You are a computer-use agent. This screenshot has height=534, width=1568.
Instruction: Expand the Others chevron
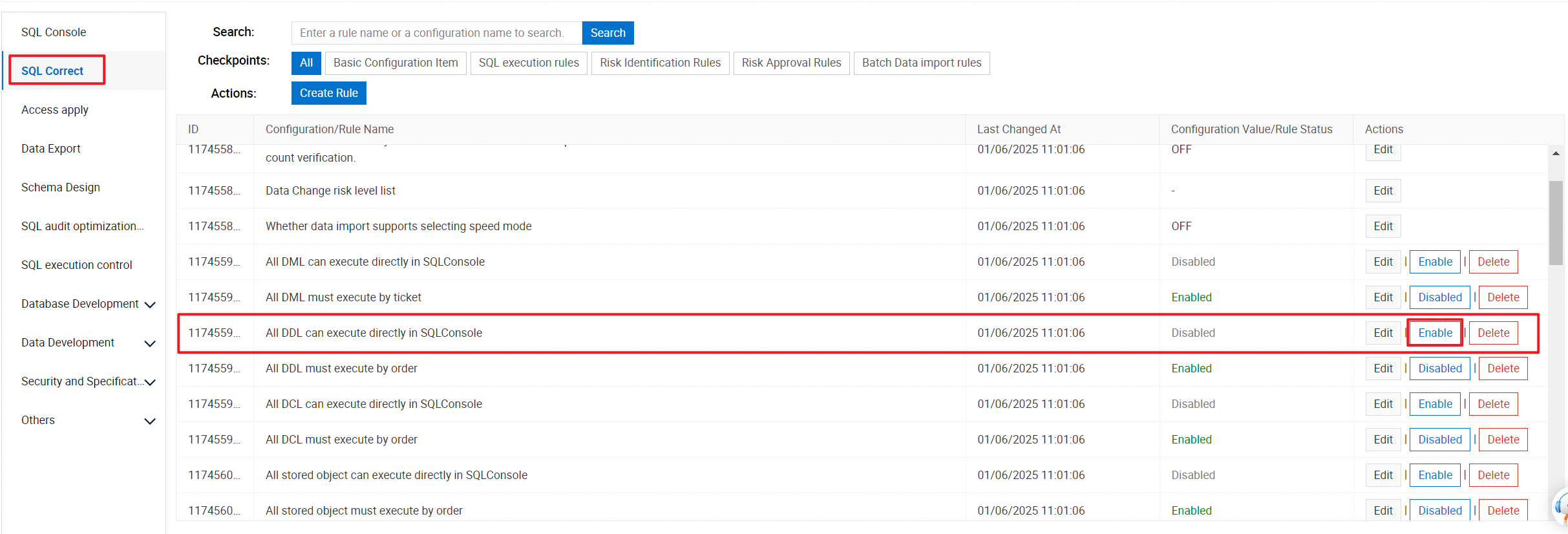[150, 421]
